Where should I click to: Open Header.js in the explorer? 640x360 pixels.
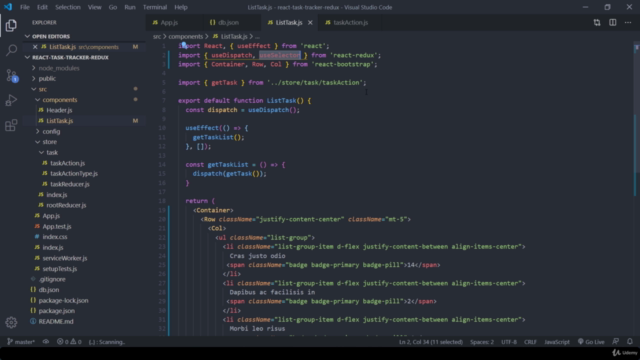pos(59,110)
